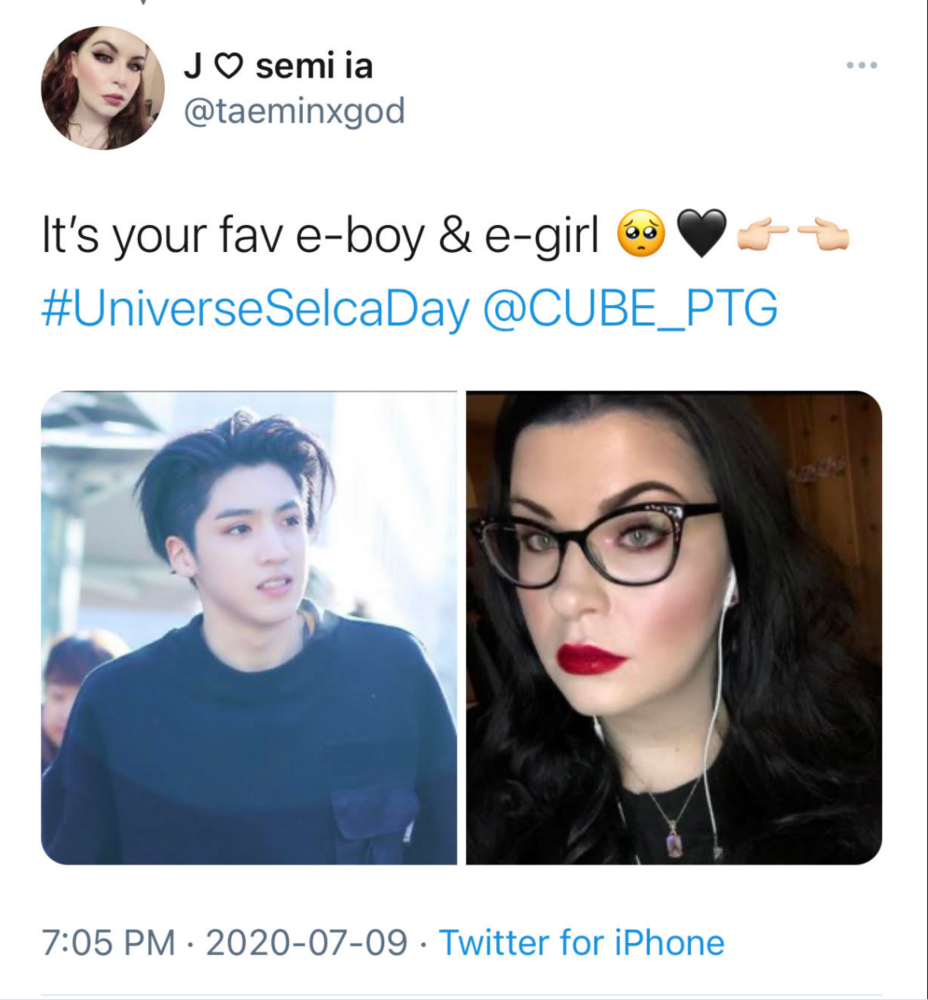Screen dimensions: 928x1000
Task: Click the 2020-07-09 date
Action: pos(307,943)
